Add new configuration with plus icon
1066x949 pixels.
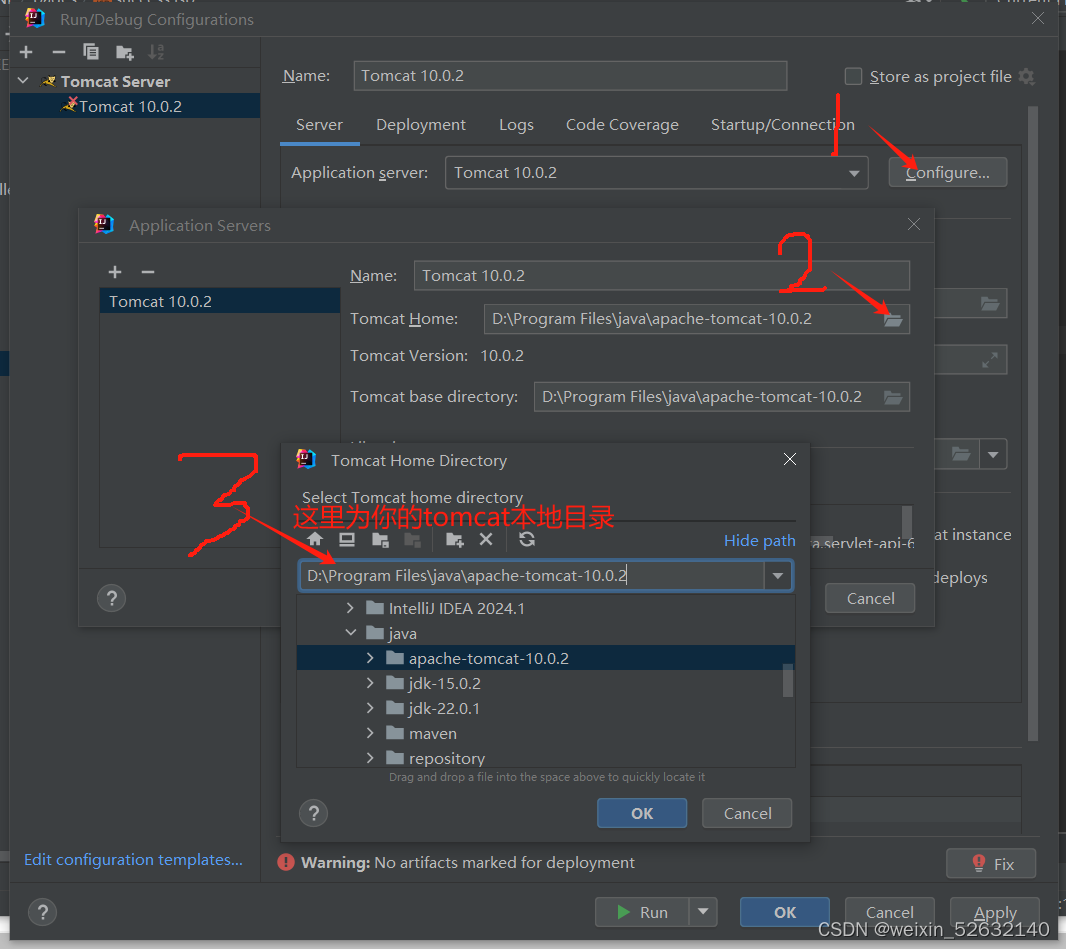(x=27, y=52)
